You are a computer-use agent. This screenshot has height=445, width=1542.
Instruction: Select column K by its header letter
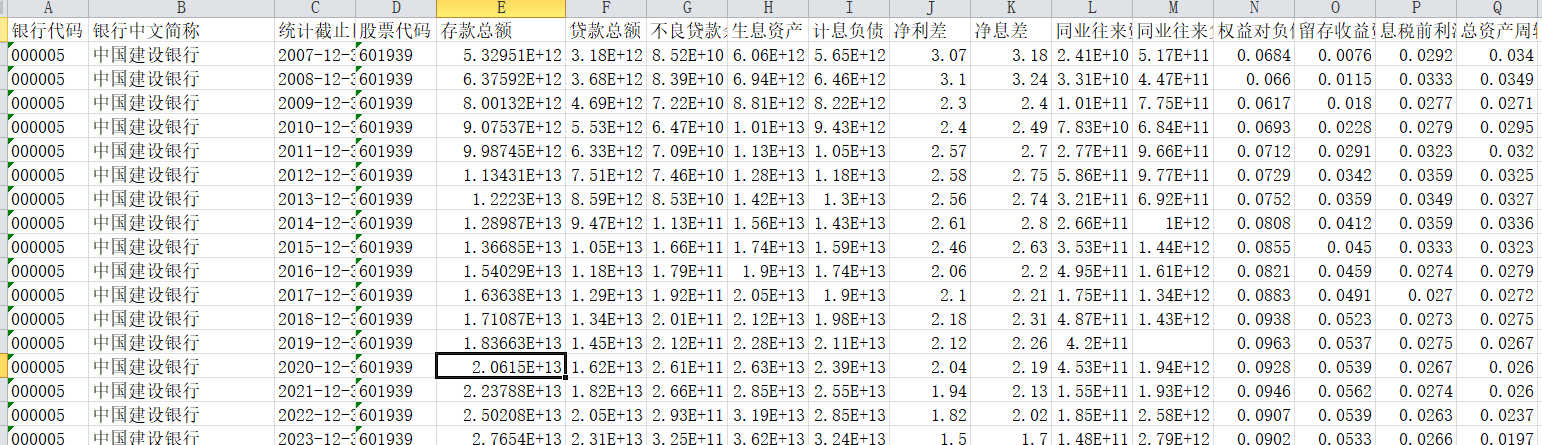click(1011, 9)
